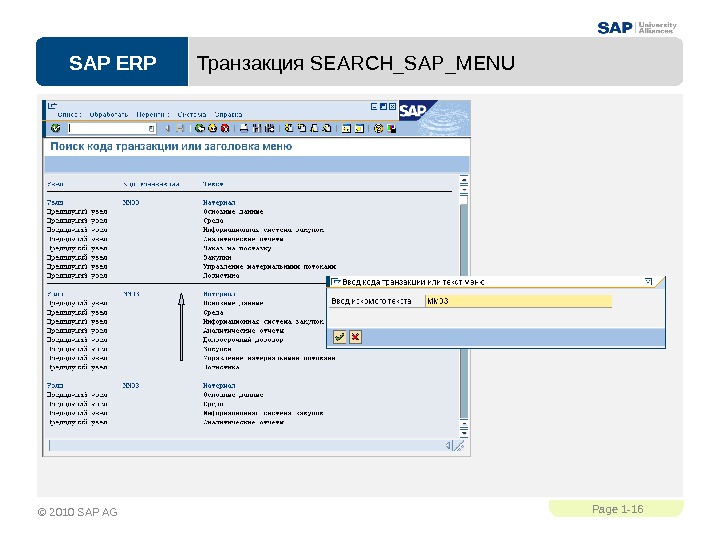This screenshot has width=720, height=540.
Task: Open the Справка menu
Action: coord(228,114)
